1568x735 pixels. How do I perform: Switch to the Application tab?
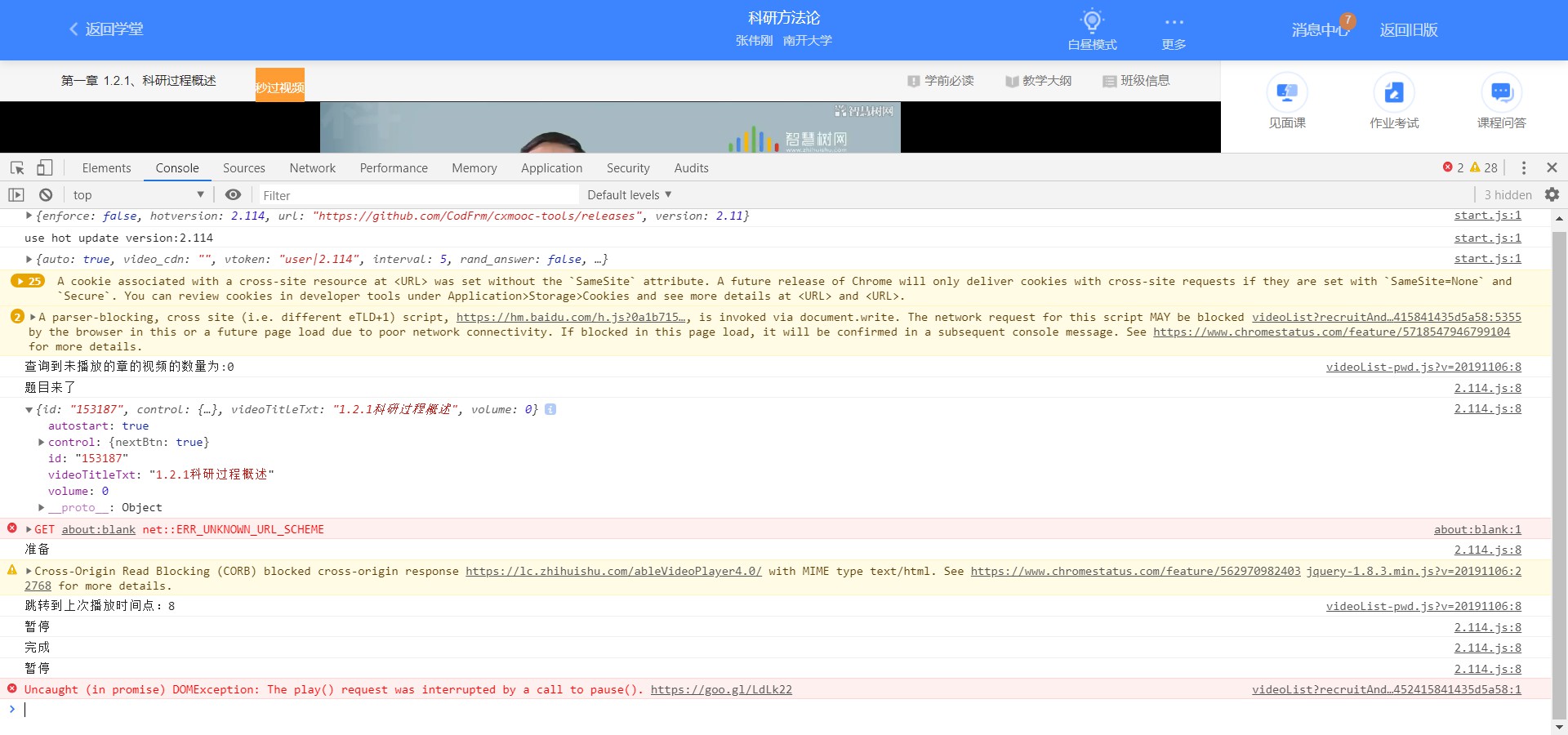pos(552,168)
